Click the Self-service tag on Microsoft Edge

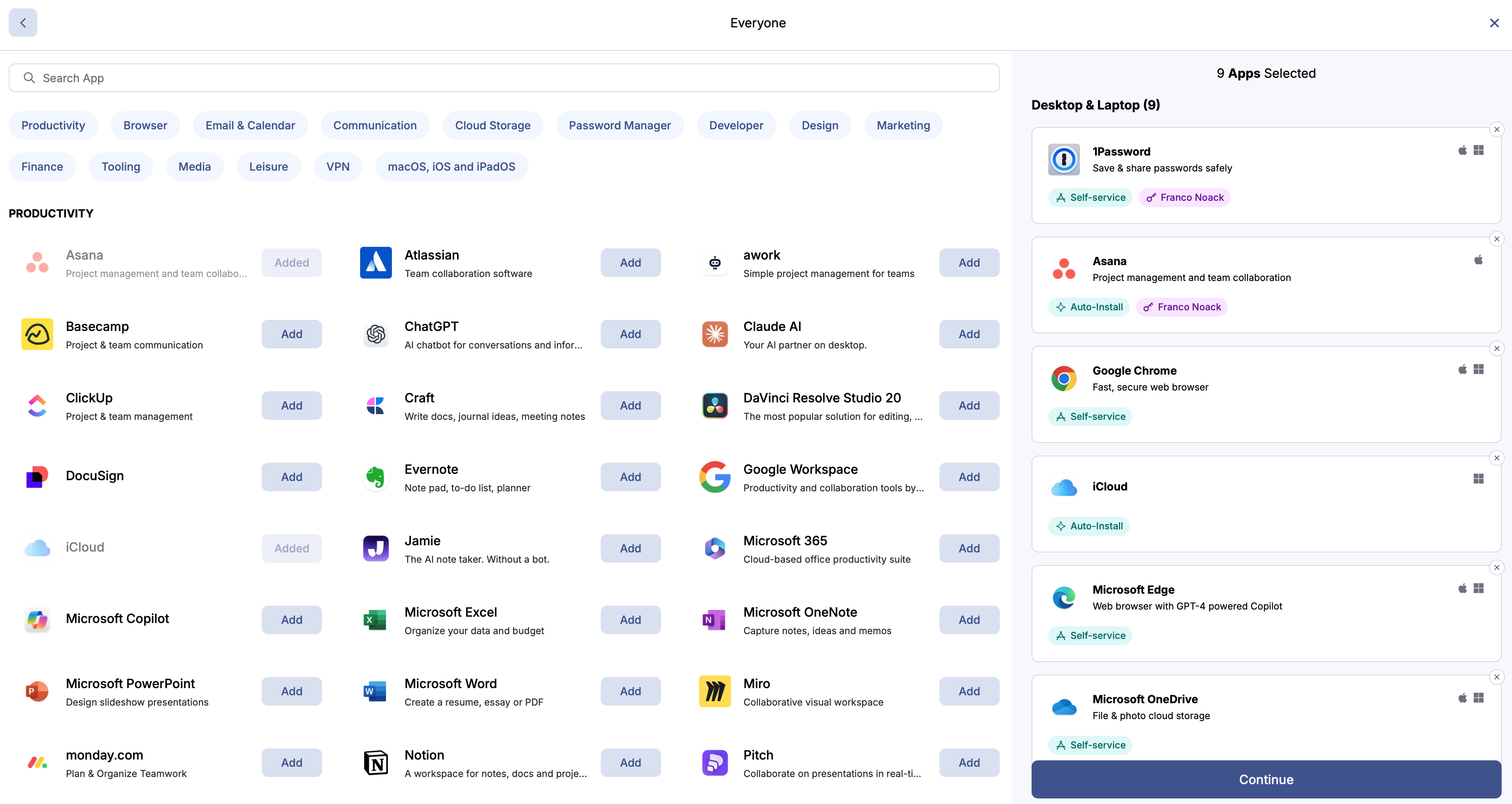coord(1090,636)
